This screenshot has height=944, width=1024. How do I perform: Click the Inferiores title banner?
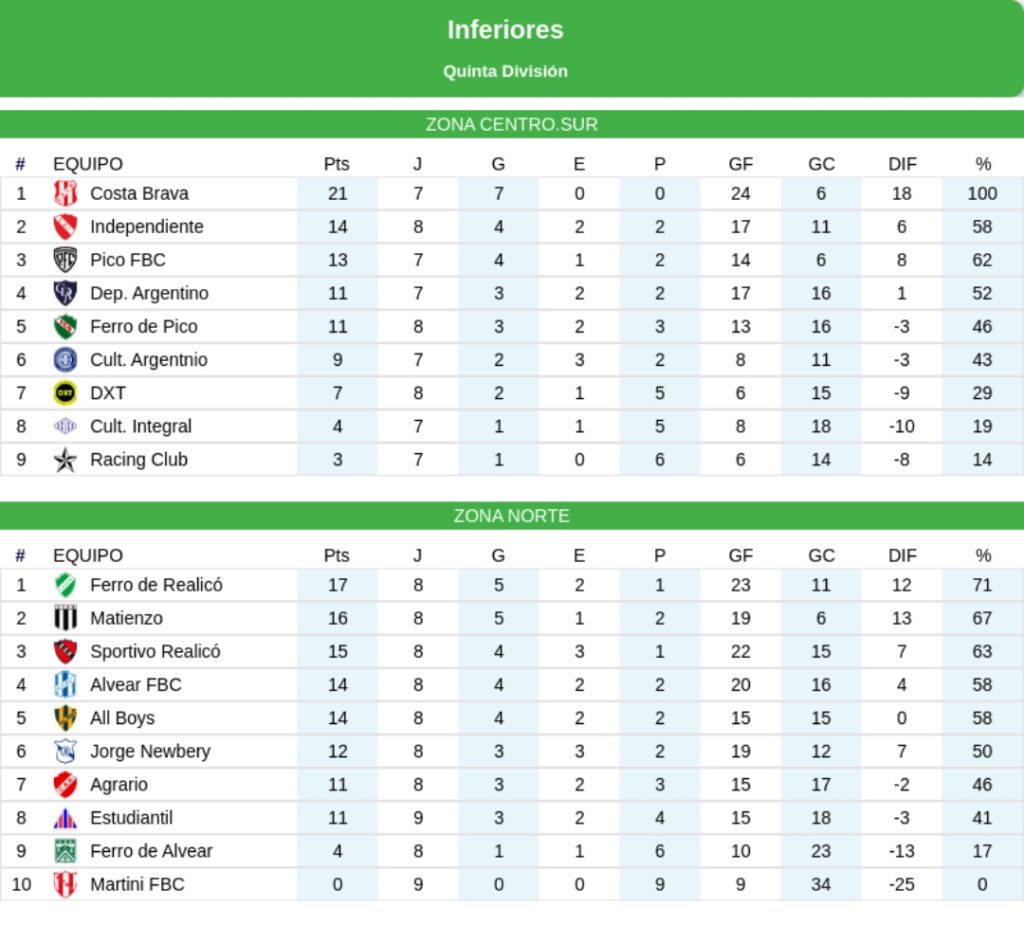click(x=505, y=30)
